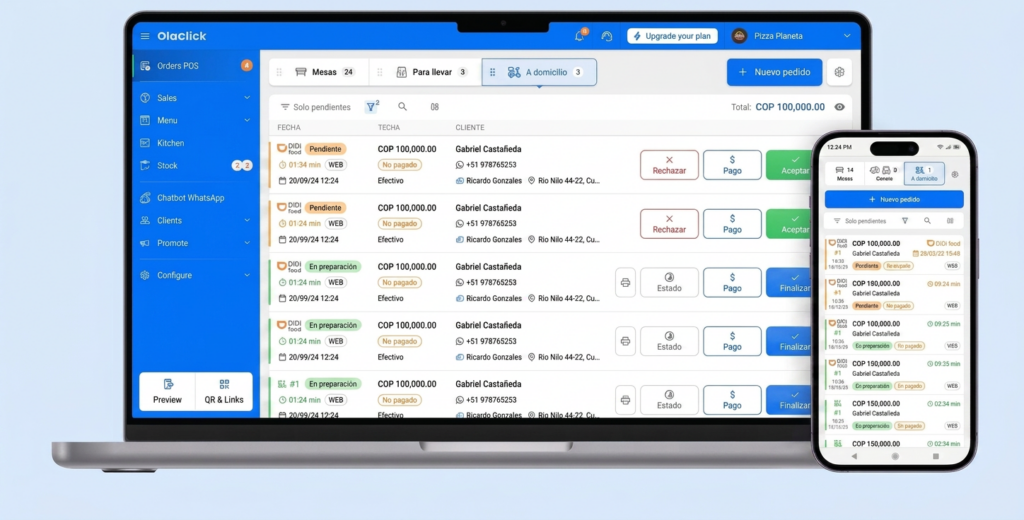1024x520 pixels.
Task: Click the drag handle beside Mesas tab
Action: tap(280, 73)
